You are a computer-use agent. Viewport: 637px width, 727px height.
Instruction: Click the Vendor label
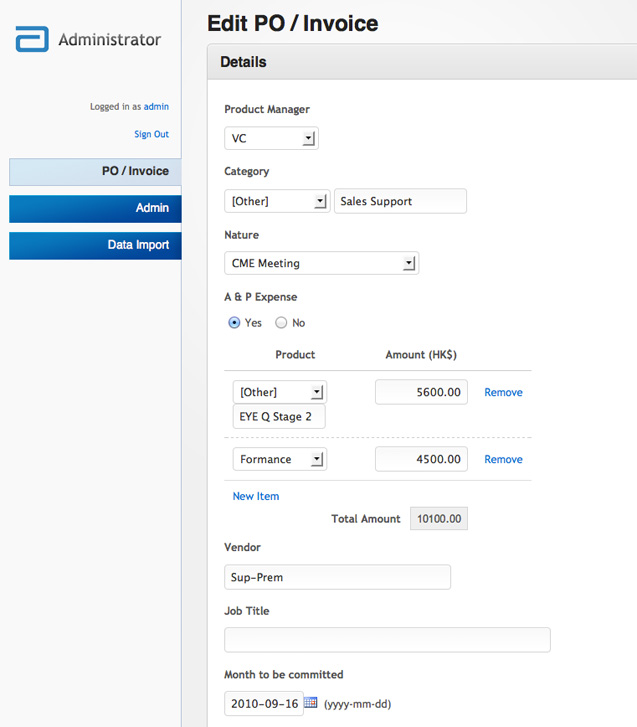point(242,547)
